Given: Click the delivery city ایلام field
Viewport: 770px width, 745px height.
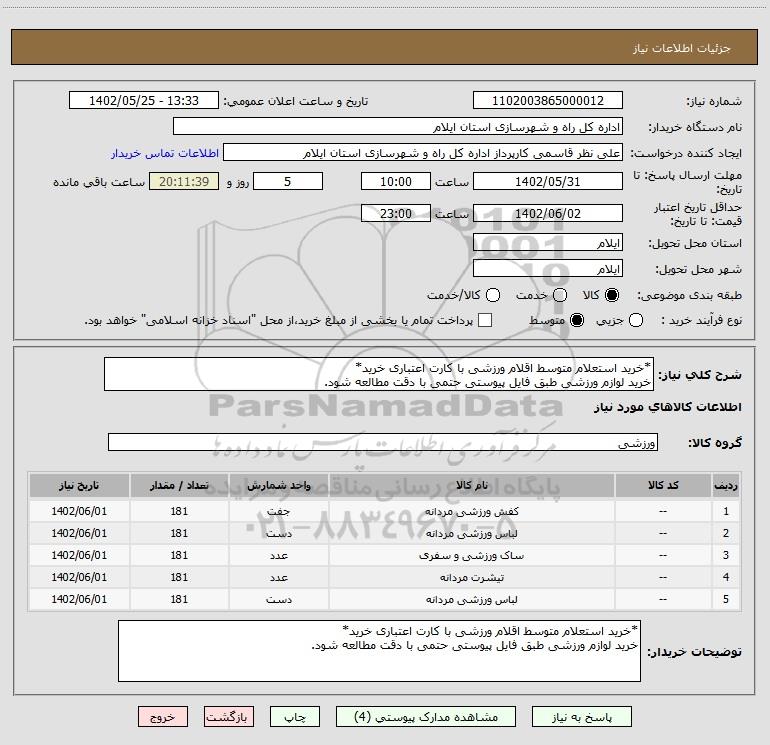Looking at the screenshot, I should [548, 268].
